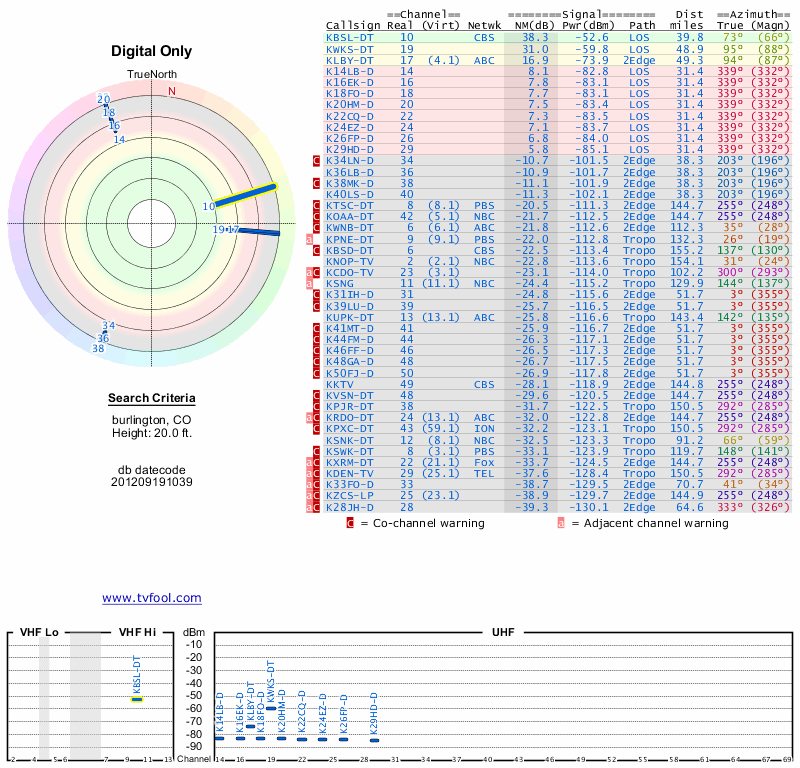Open the KUPK-DT callsign link
The image size is (800, 768).
tap(352, 317)
